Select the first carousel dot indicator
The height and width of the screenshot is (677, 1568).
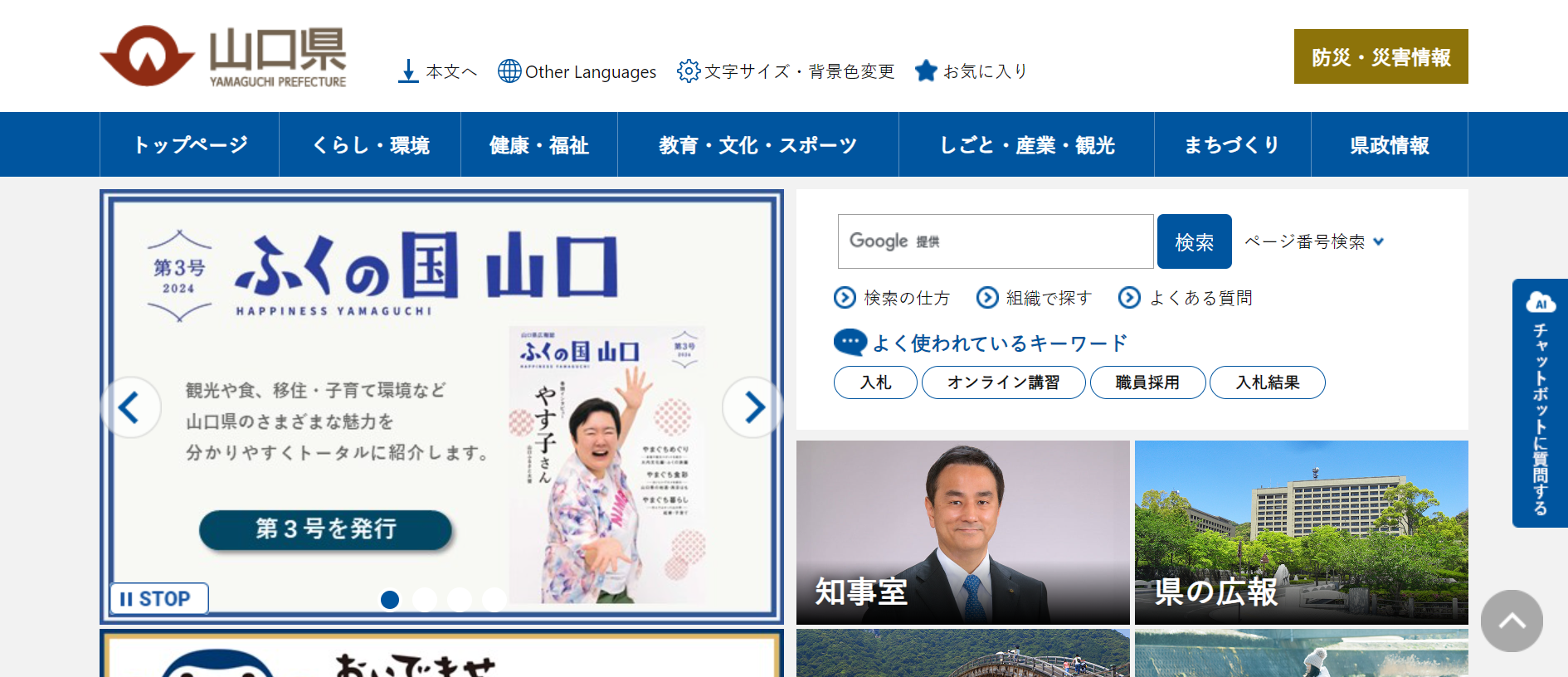pos(390,599)
